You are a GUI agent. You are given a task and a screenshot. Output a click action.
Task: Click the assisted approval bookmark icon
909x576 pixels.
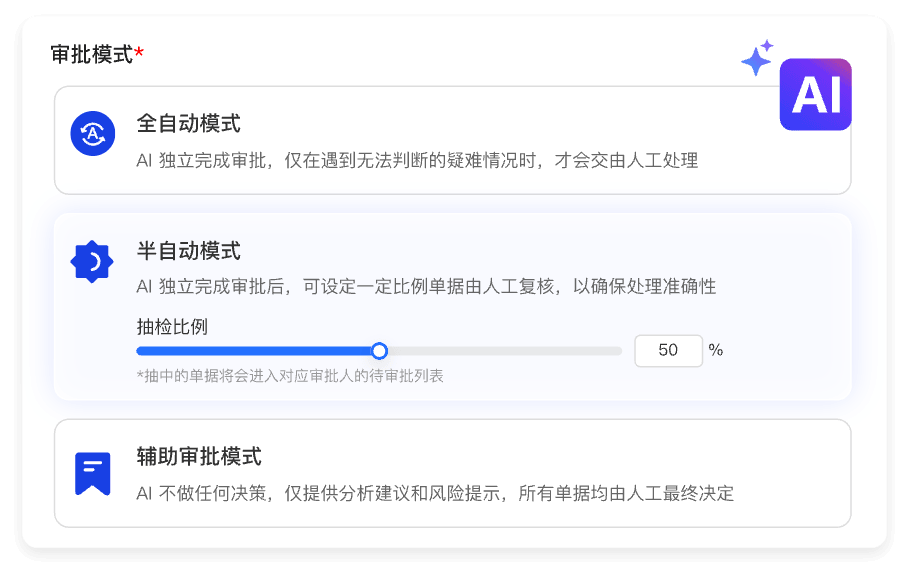[92, 473]
